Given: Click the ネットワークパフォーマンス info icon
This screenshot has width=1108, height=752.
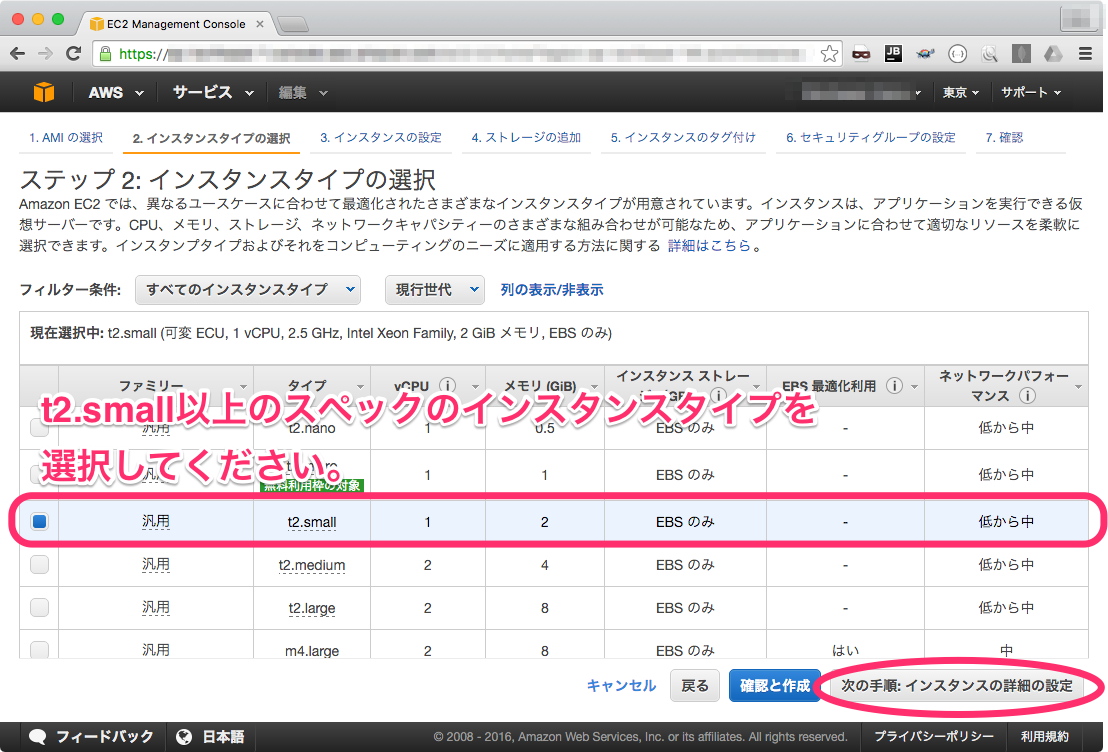Looking at the screenshot, I should point(1027,396).
